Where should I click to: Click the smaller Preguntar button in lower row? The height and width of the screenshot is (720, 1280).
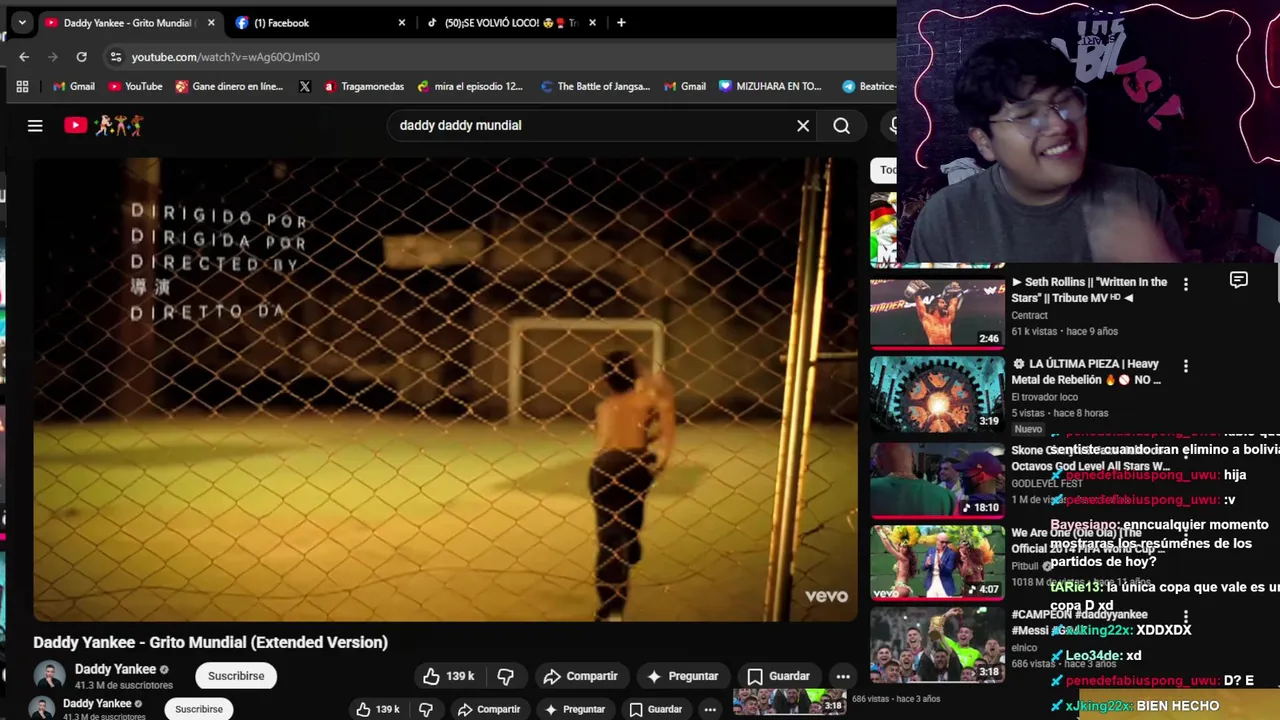[x=574, y=709]
